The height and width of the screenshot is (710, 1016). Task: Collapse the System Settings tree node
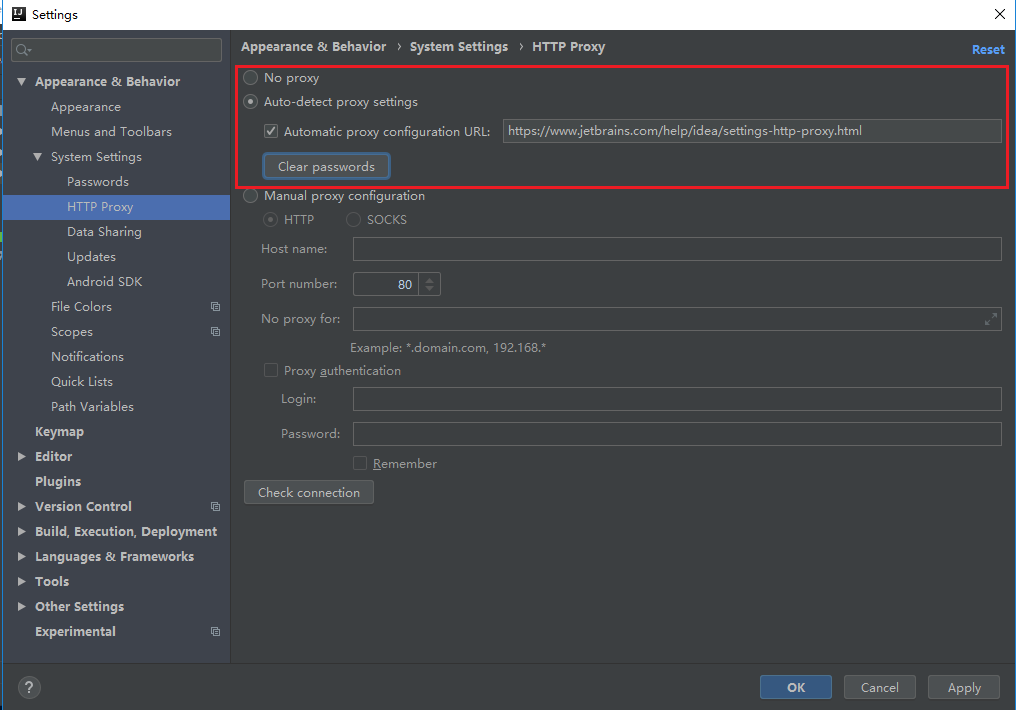click(38, 157)
